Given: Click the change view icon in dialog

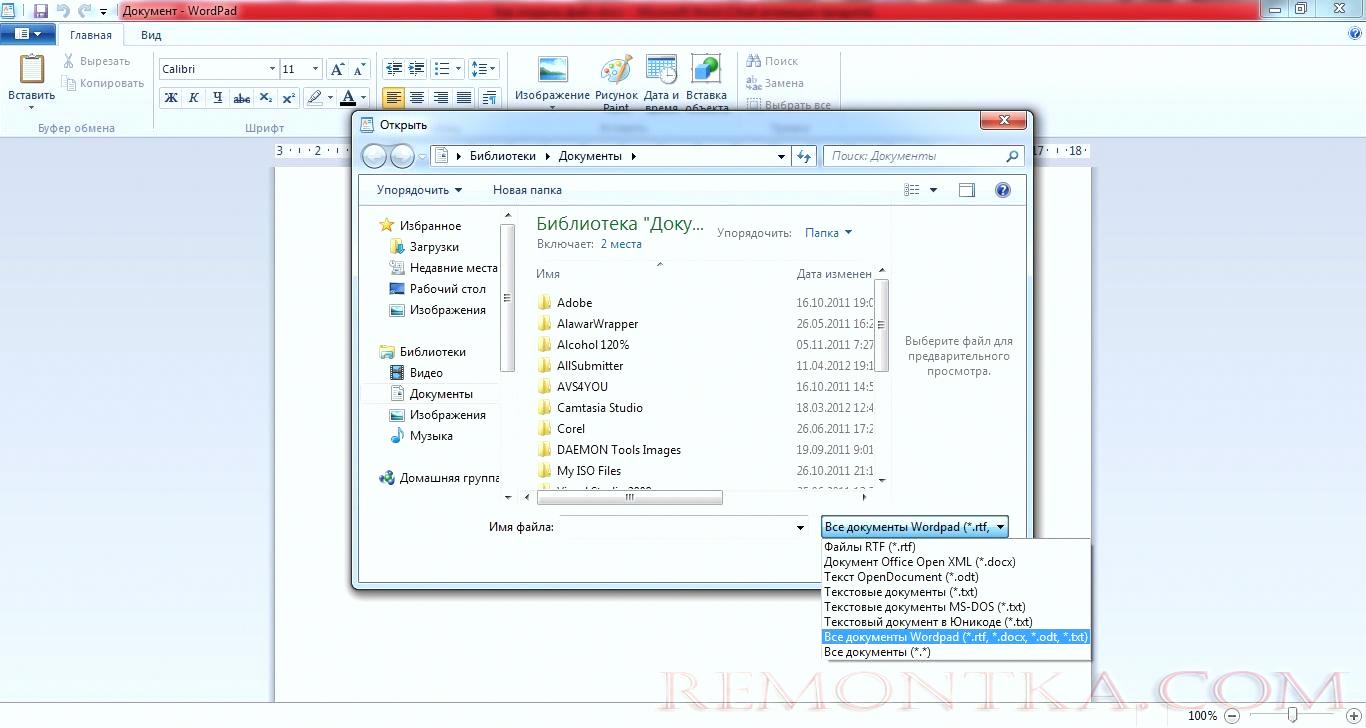Looking at the screenshot, I should tap(911, 190).
